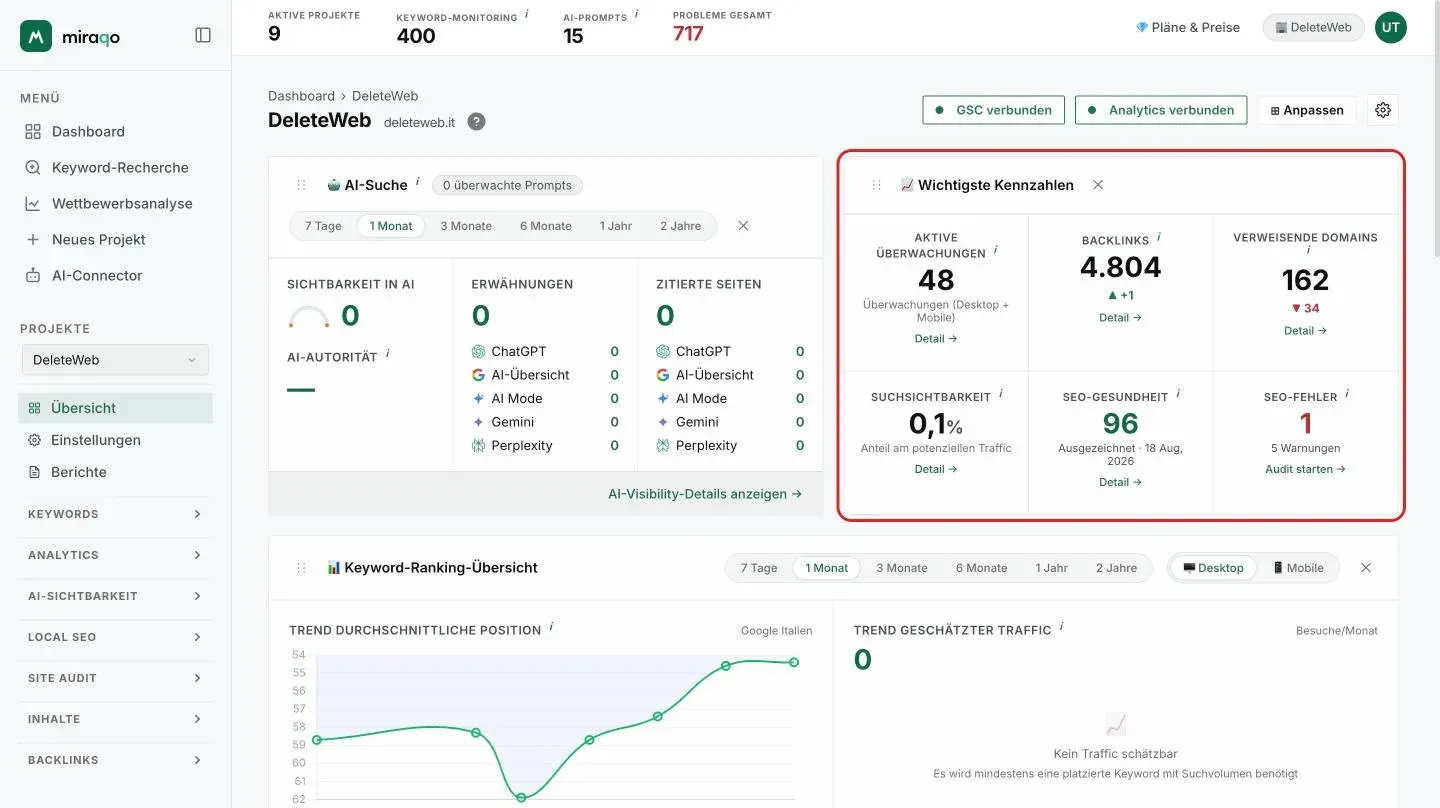
Task: Click Audit starten link
Action: tap(1305, 469)
